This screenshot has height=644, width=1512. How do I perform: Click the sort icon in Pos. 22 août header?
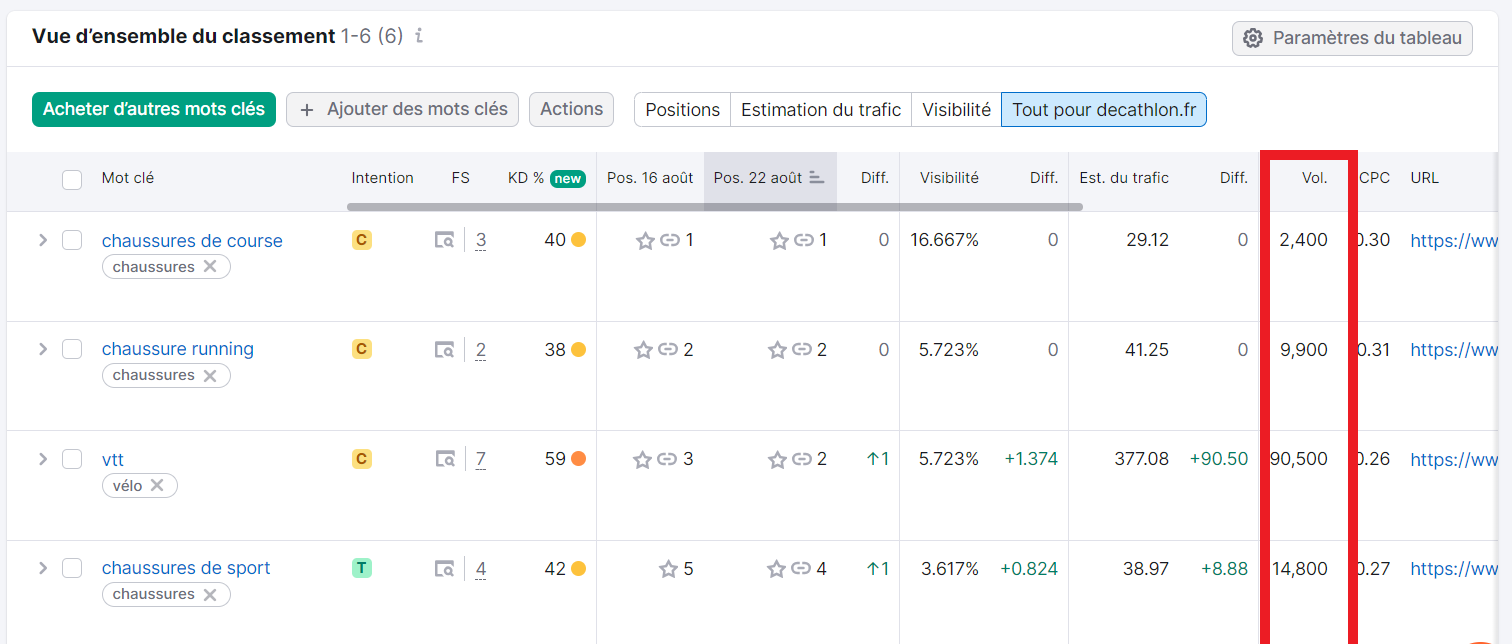[x=817, y=178]
